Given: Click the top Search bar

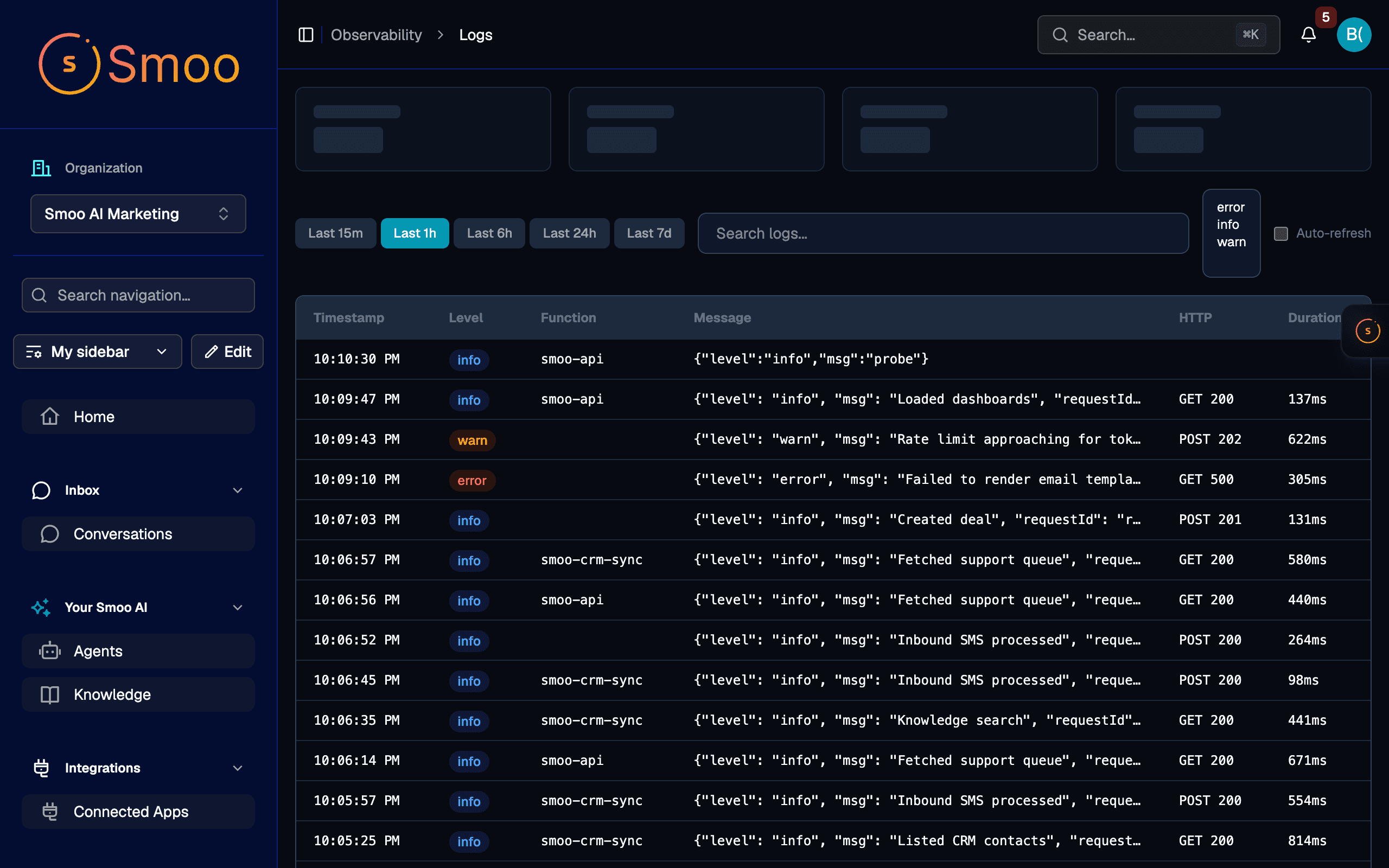Looking at the screenshot, I should pyautogui.click(x=1158, y=35).
